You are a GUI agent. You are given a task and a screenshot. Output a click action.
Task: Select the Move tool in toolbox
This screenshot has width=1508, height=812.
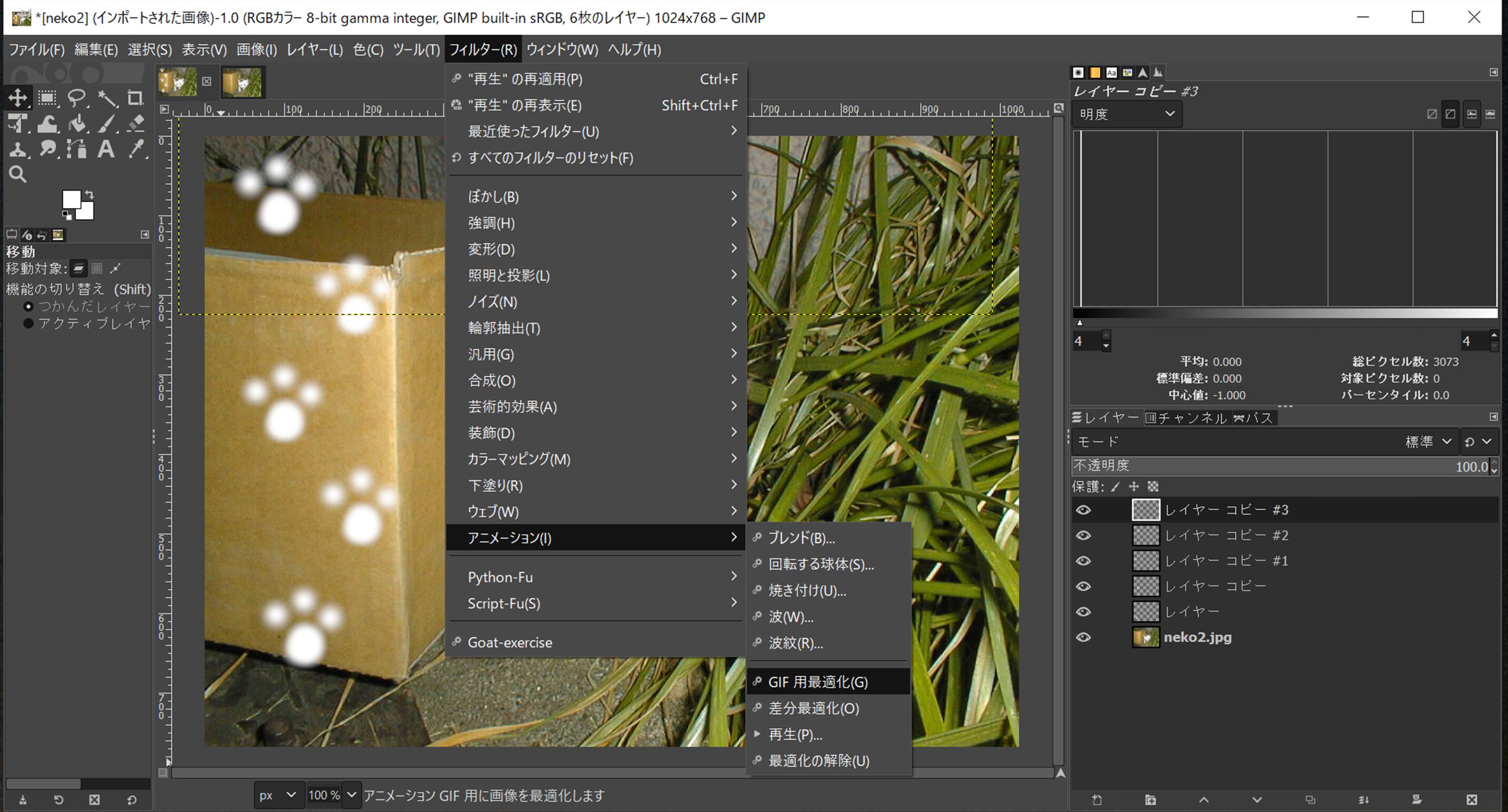(18, 98)
